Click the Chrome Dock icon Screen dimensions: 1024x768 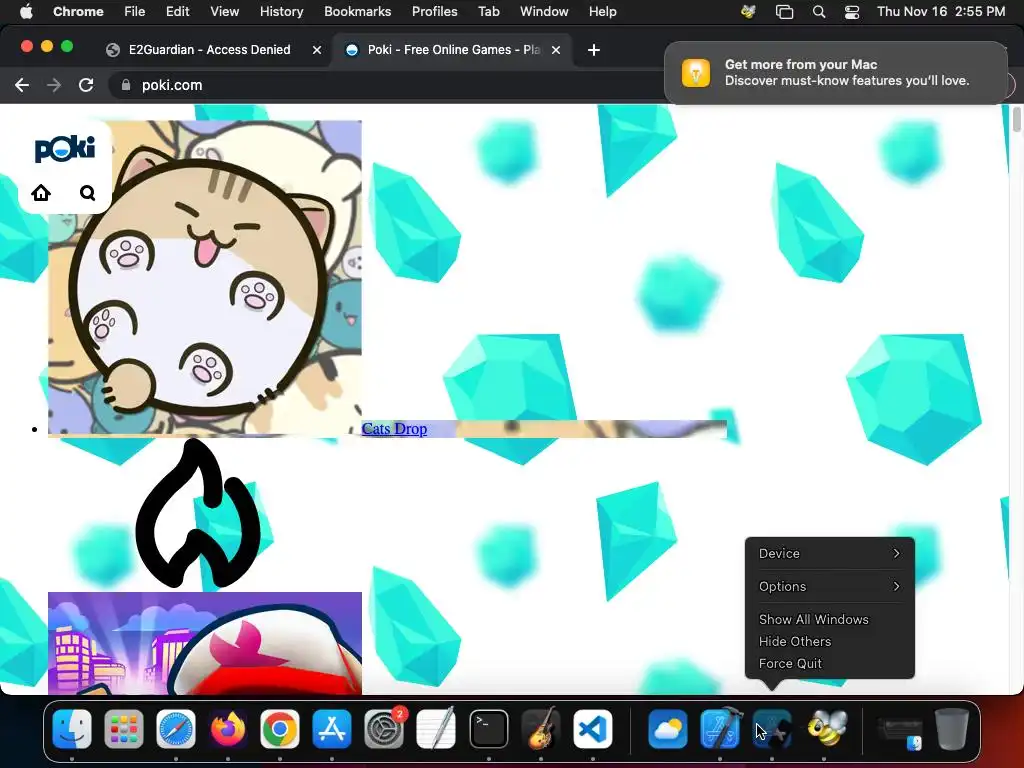[x=280, y=729]
